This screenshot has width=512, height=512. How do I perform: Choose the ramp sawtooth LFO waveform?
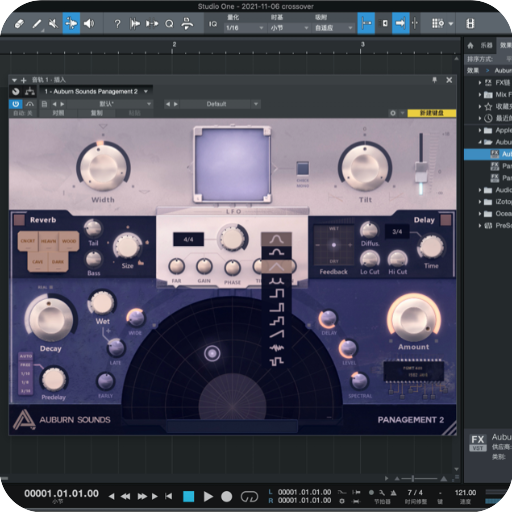276,333
